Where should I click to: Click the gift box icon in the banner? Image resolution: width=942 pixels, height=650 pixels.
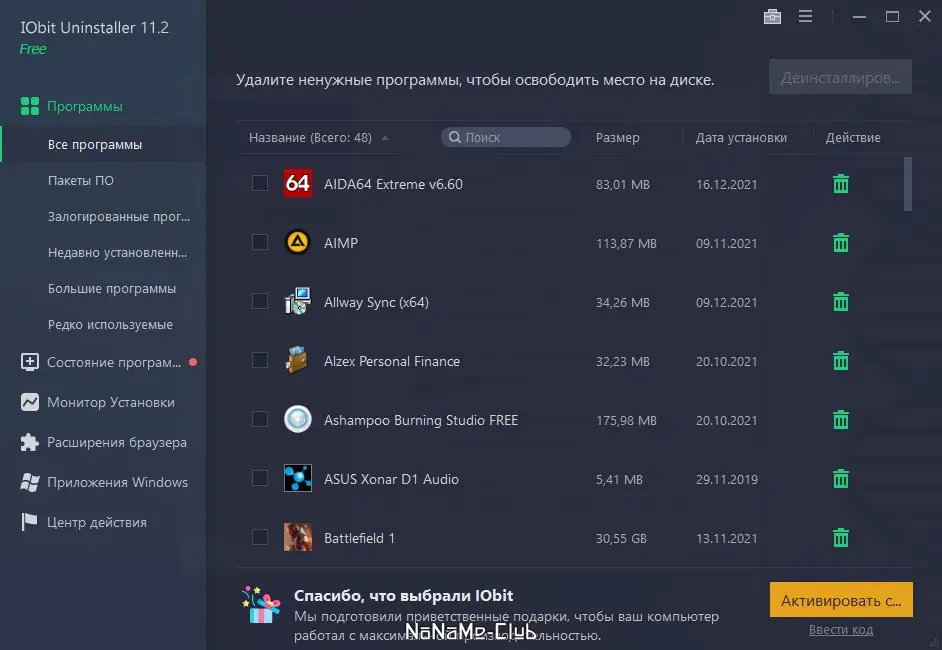click(x=261, y=605)
